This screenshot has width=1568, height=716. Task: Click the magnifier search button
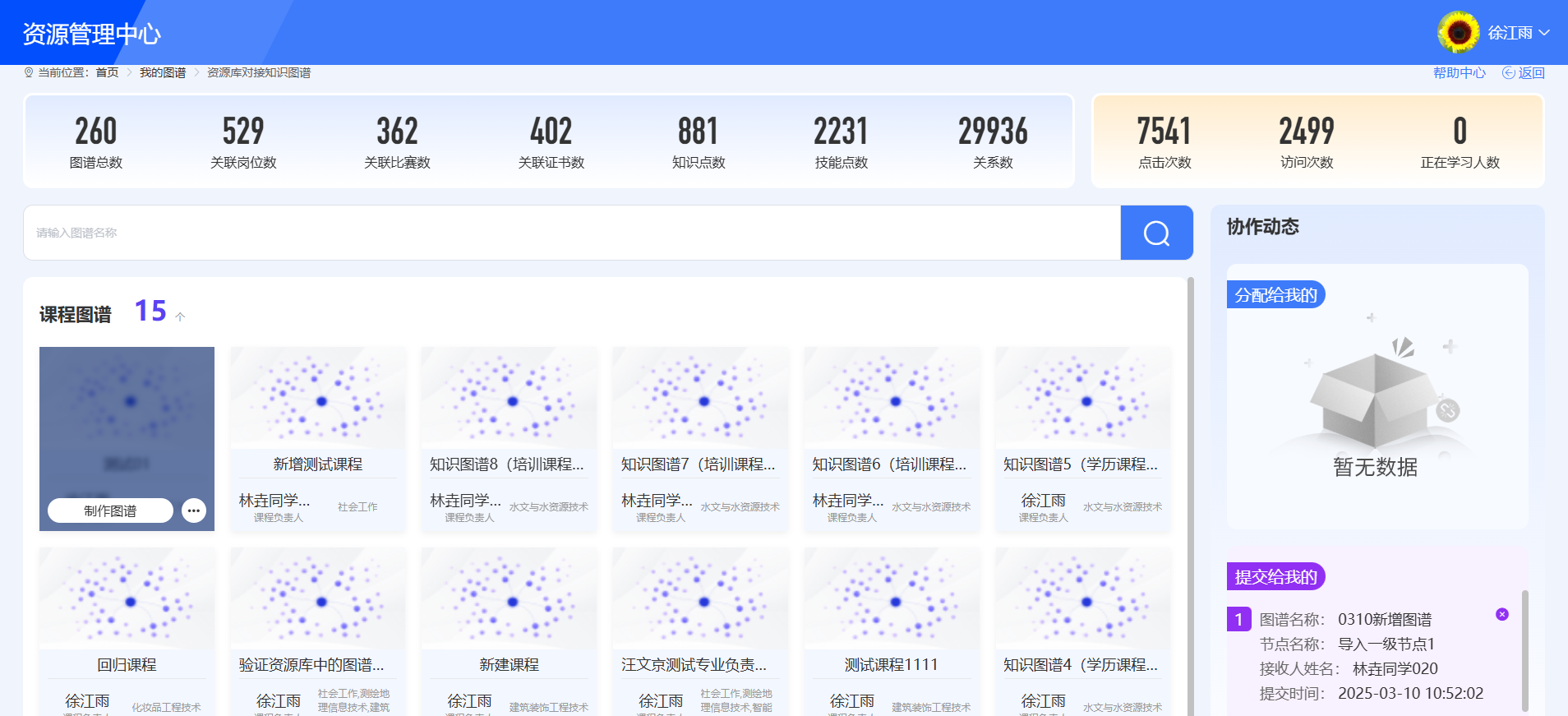click(x=1156, y=233)
